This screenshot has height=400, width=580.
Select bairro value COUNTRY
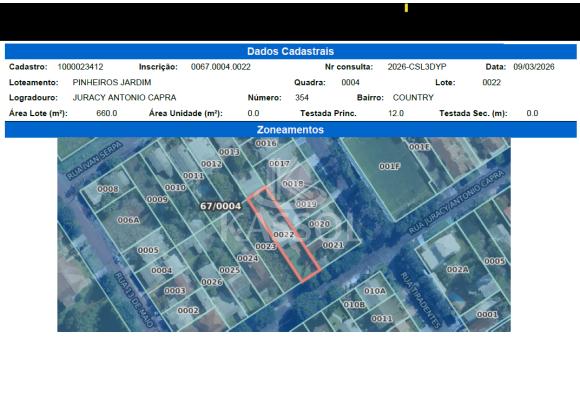(413, 98)
